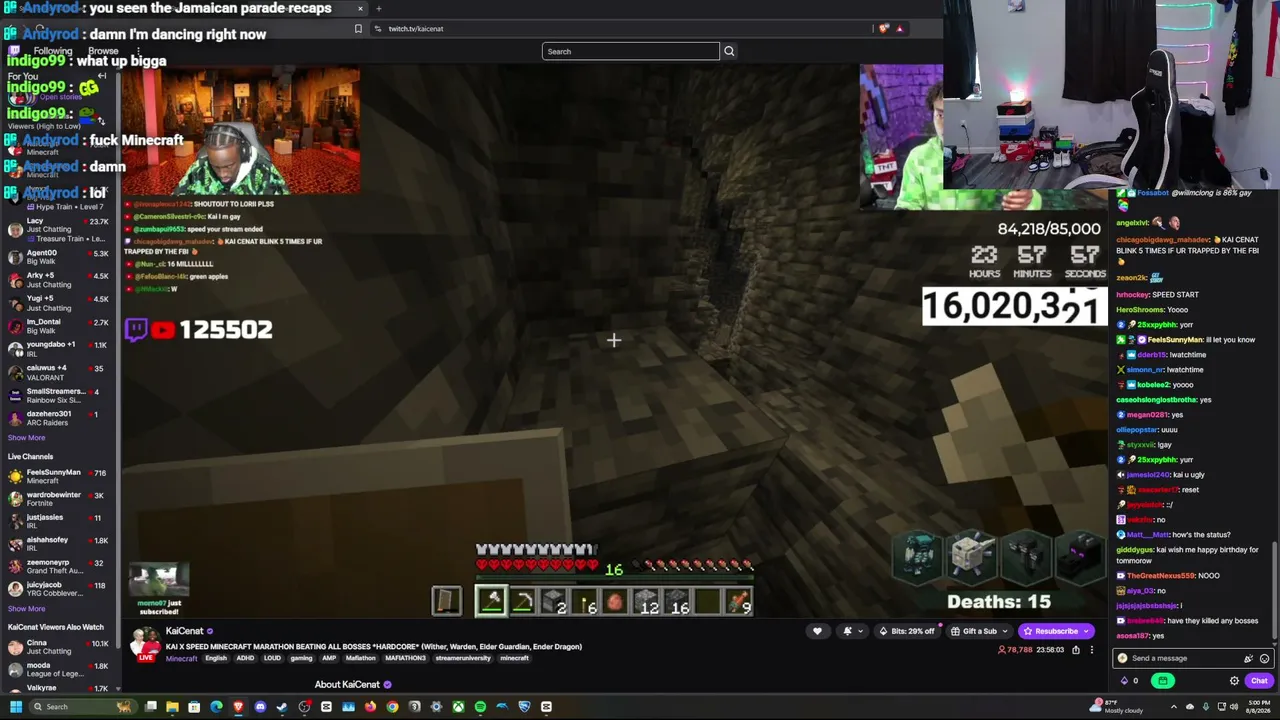Open Agent00 channel in sidebar
Viewport: 1280px width, 720px height.
pyautogui.click(x=59, y=257)
